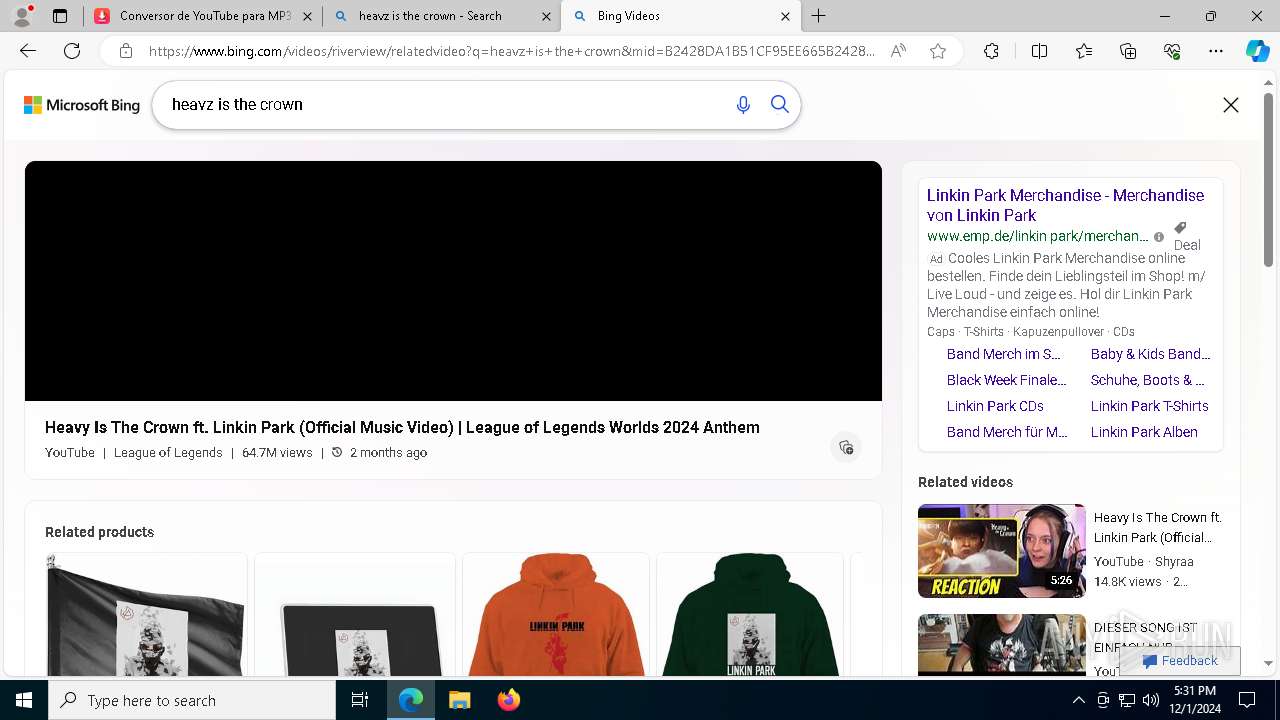Image resolution: width=1280 pixels, height=720 pixels.
Task: Click the taskbar search box
Action: point(192,700)
